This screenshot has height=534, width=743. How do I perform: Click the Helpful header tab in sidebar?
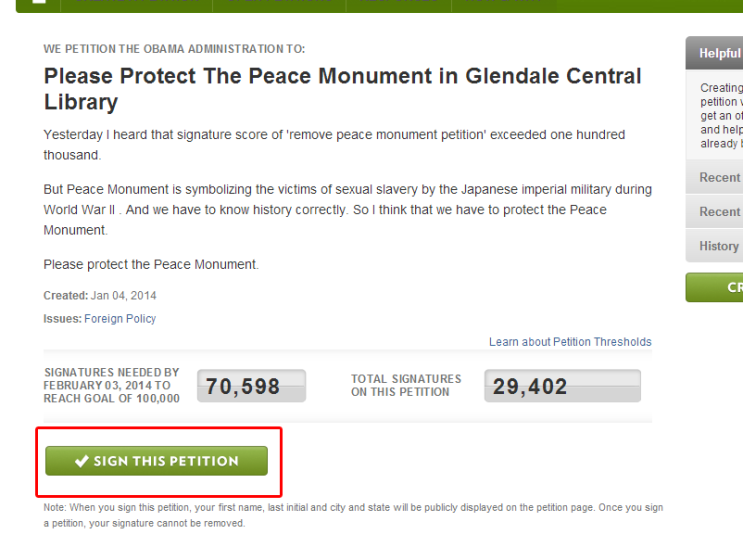[x=714, y=53]
